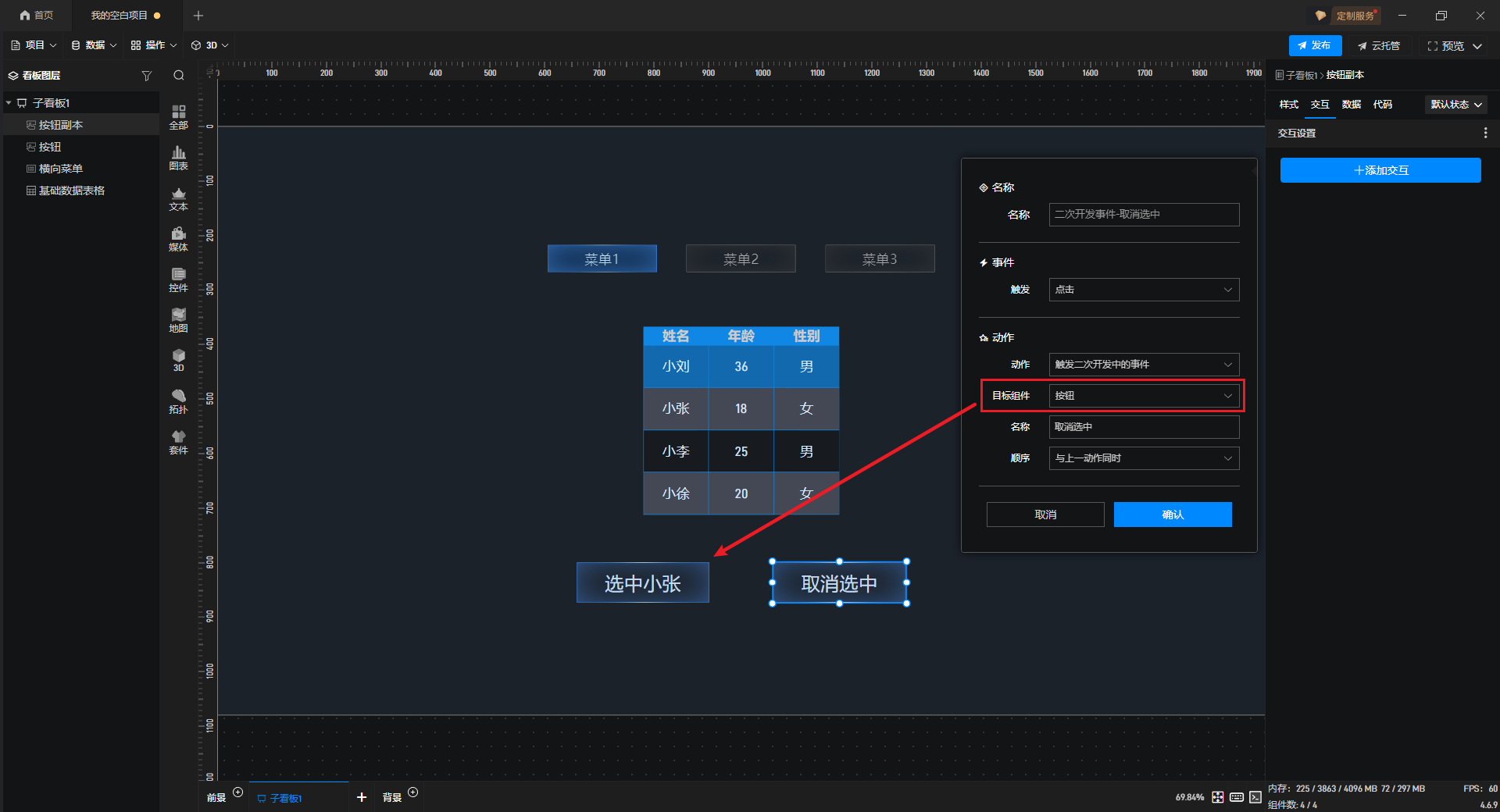The image size is (1500, 812).
Task: Open the 拓扑 (topology) component category
Action: point(178,401)
